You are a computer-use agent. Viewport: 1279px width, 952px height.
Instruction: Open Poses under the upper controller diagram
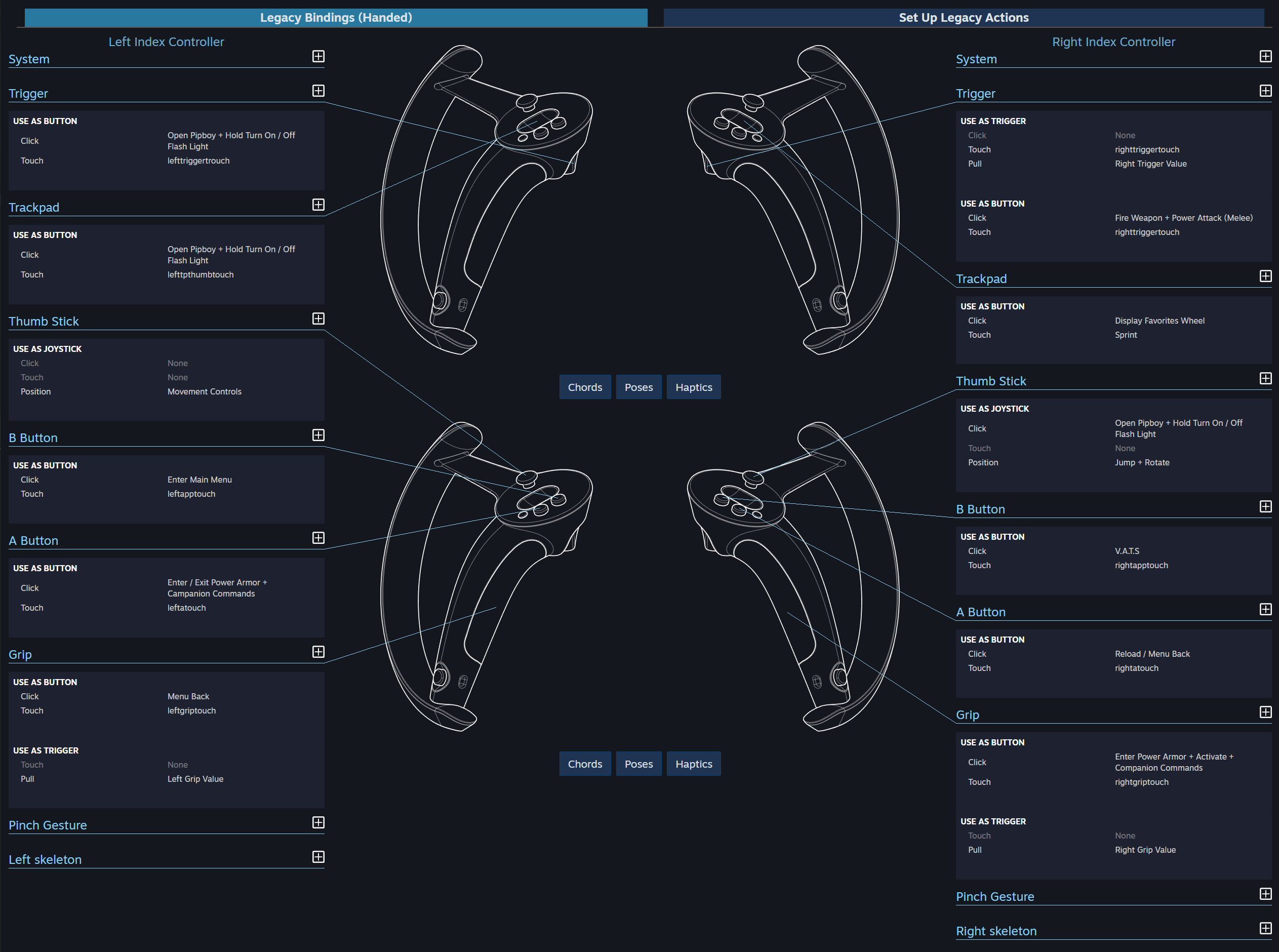pyautogui.click(x=638, y=387)
